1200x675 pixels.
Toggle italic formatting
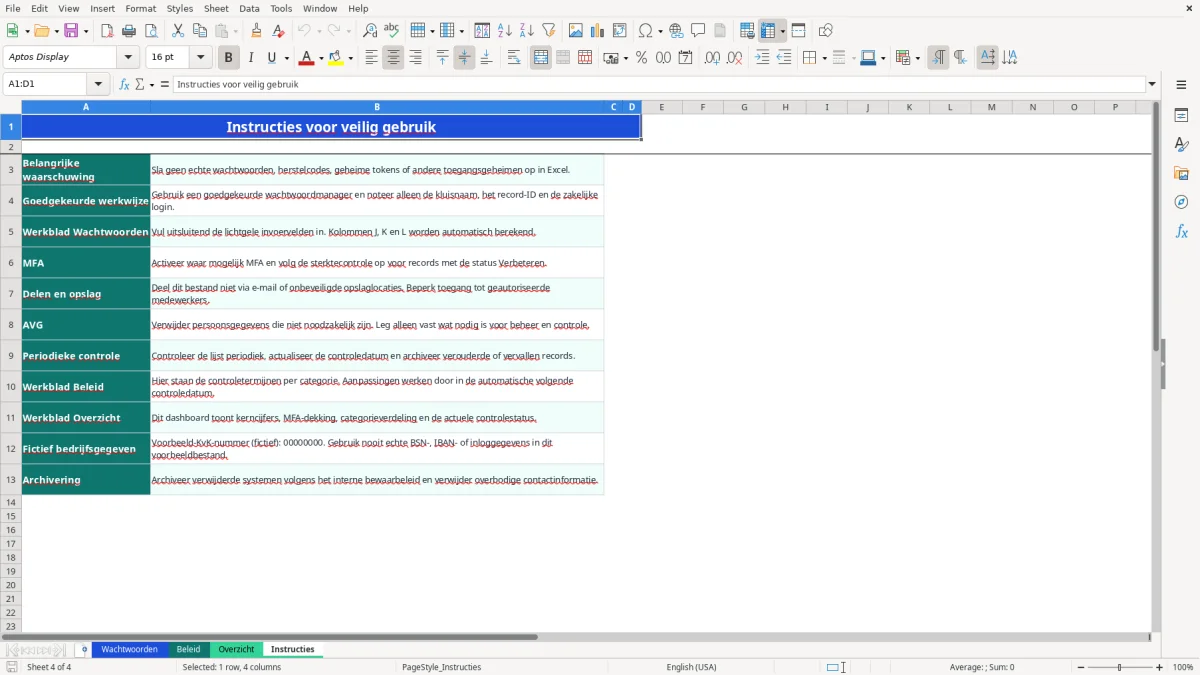pyautogui.click(x=251, y=58)
